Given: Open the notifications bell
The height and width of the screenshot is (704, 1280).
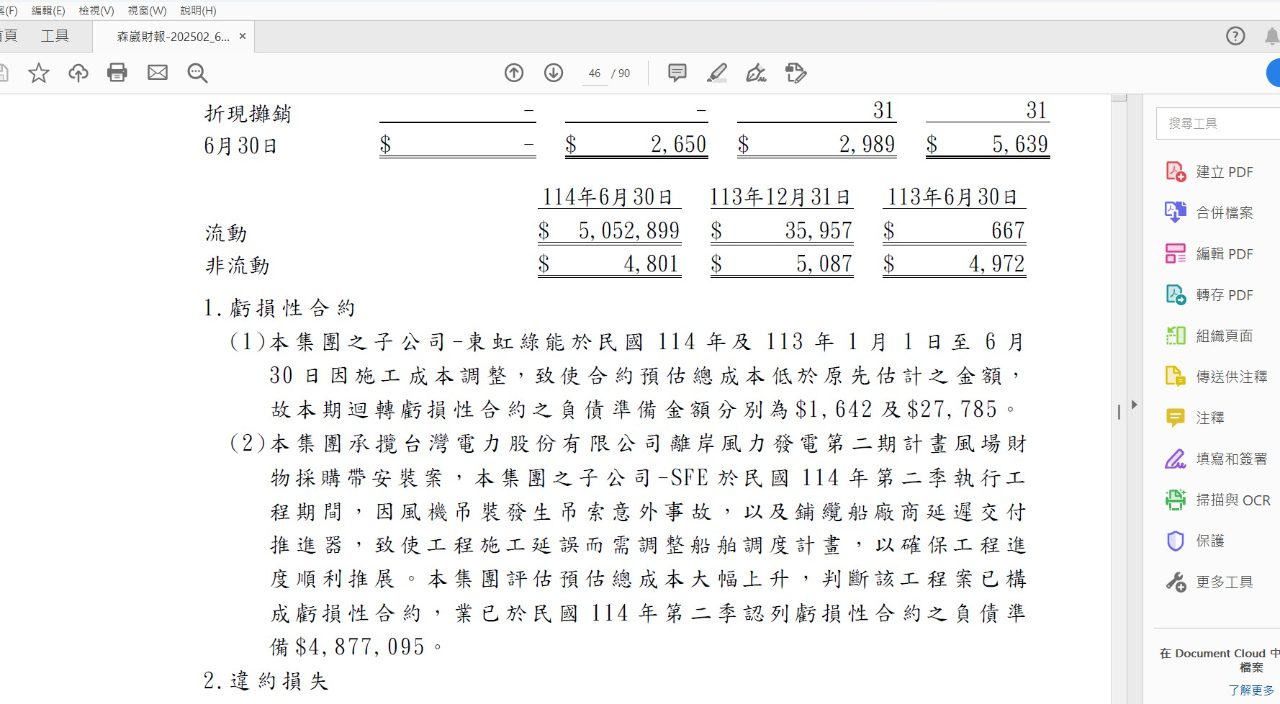Looking at the screenshot, I should click(1271, 36).
